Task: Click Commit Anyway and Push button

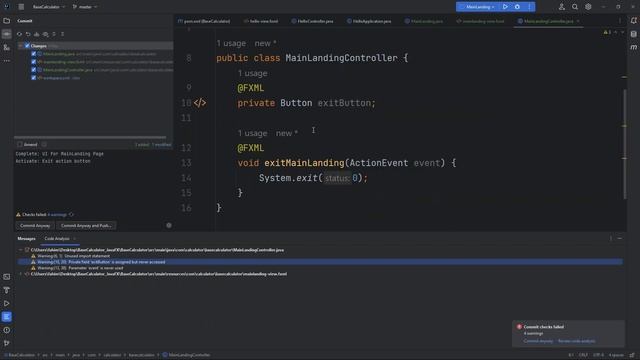Action: click(x=86, y=226)
